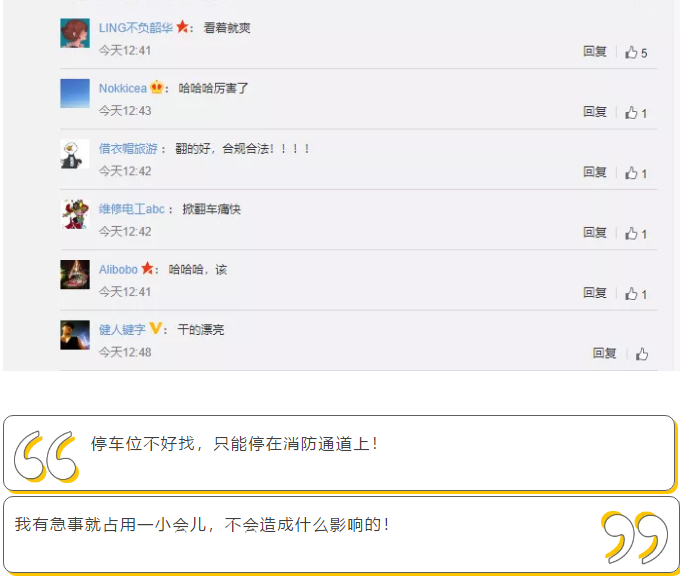682x583 pixels.
Task: Reply to the 哈哈哈厉害了 comment
Action: [x=595, y=112]
